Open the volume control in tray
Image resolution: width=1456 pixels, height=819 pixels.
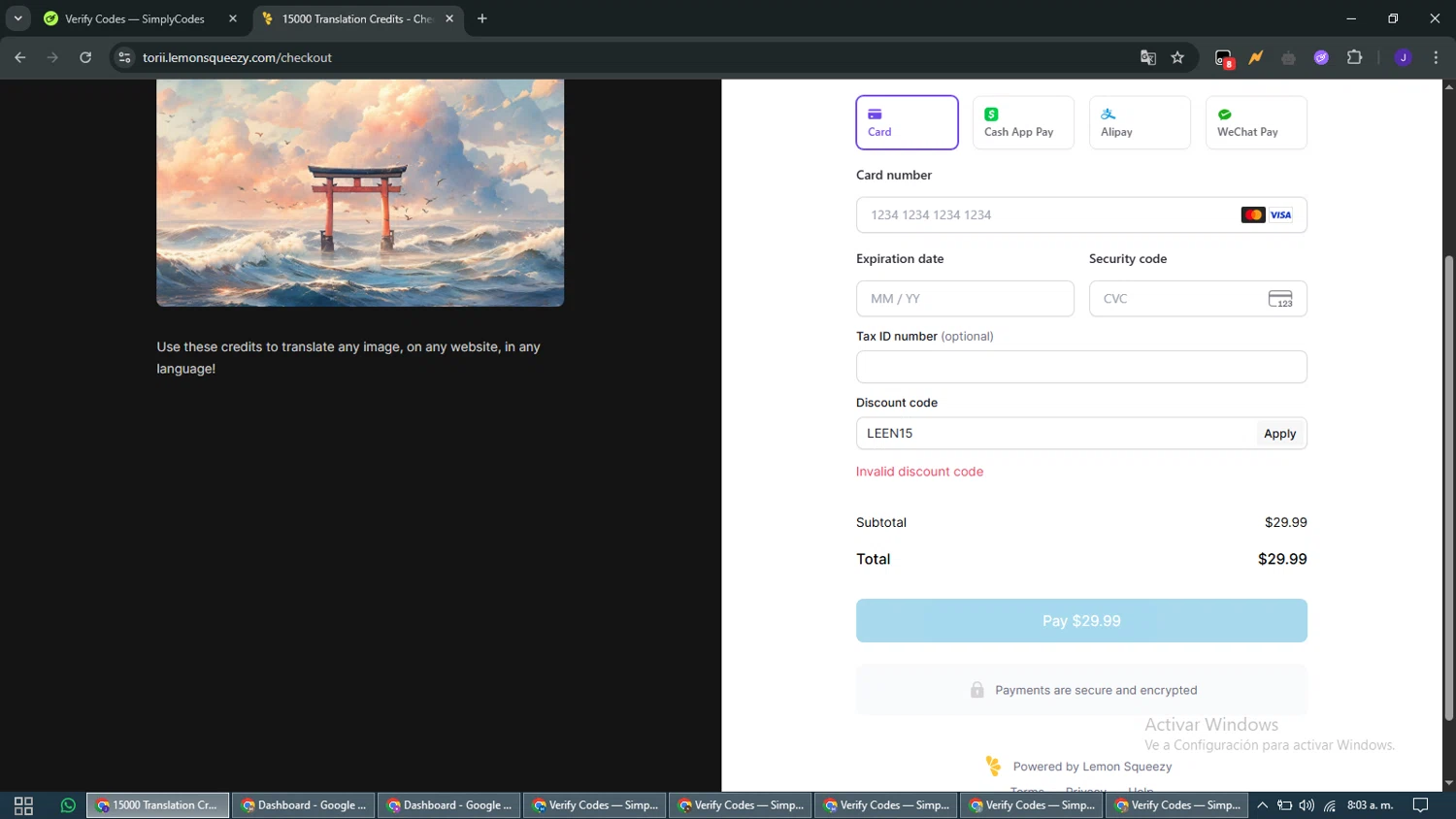tap(1307, 805)
